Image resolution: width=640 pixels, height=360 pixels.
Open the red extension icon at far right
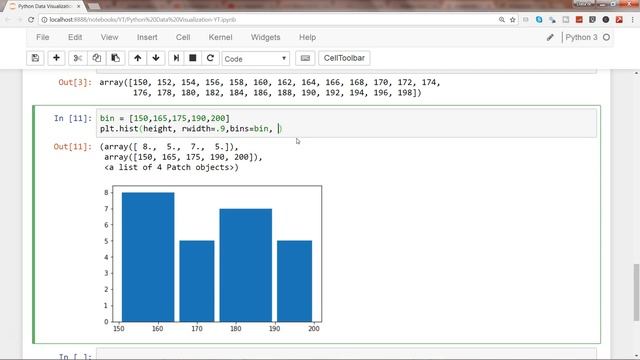pyautogui.click(x=619, y=20)
